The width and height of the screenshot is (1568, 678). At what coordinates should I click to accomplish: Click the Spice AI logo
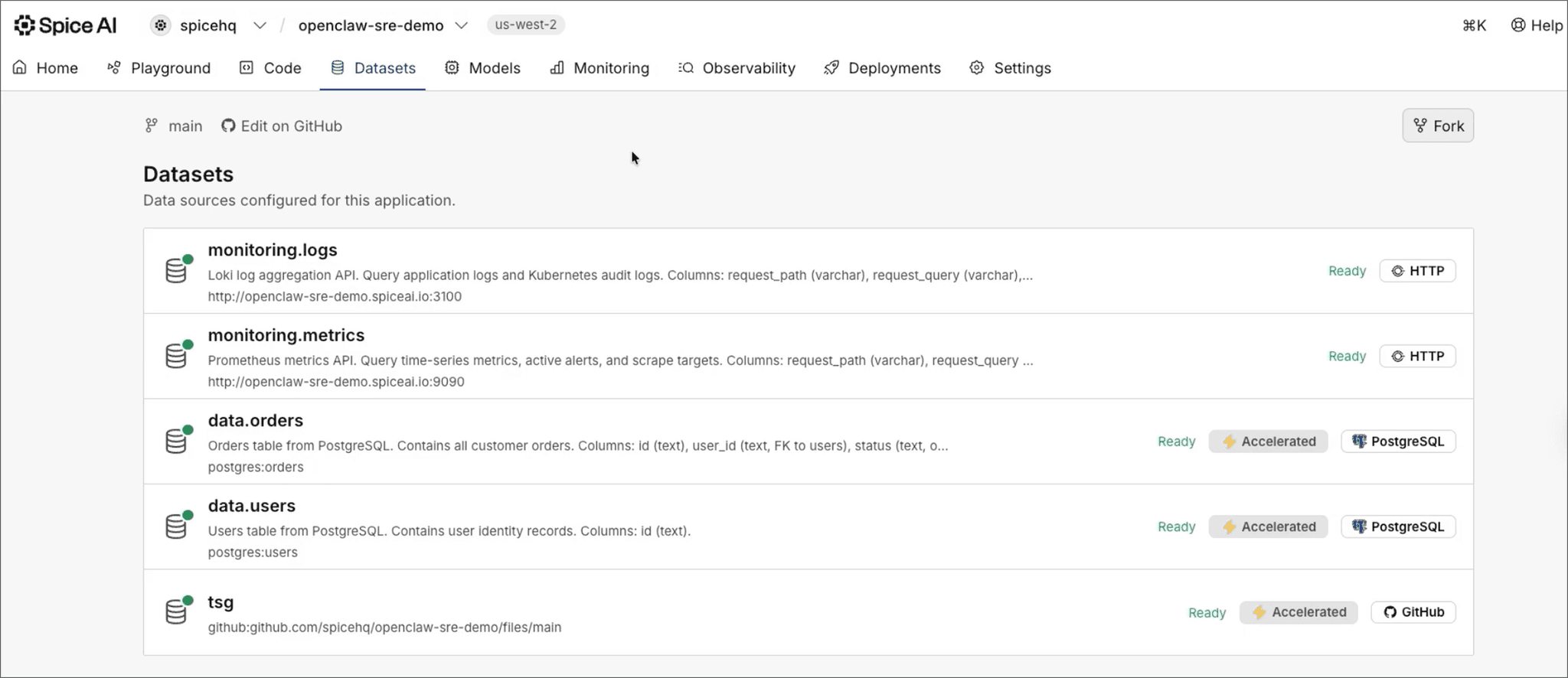[x=65, y=25]
